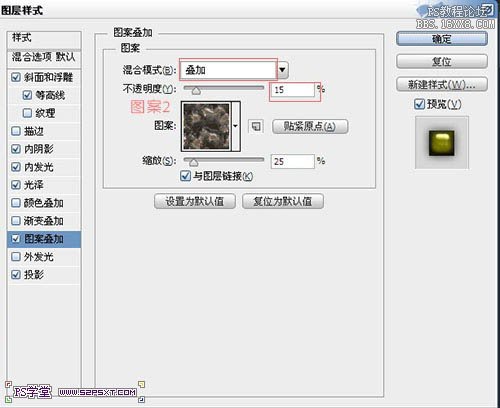This screenshot has height=408, width=500.
Task: Click the 贴紧原点 snap to origin button
Action: [x=310, y=127]
